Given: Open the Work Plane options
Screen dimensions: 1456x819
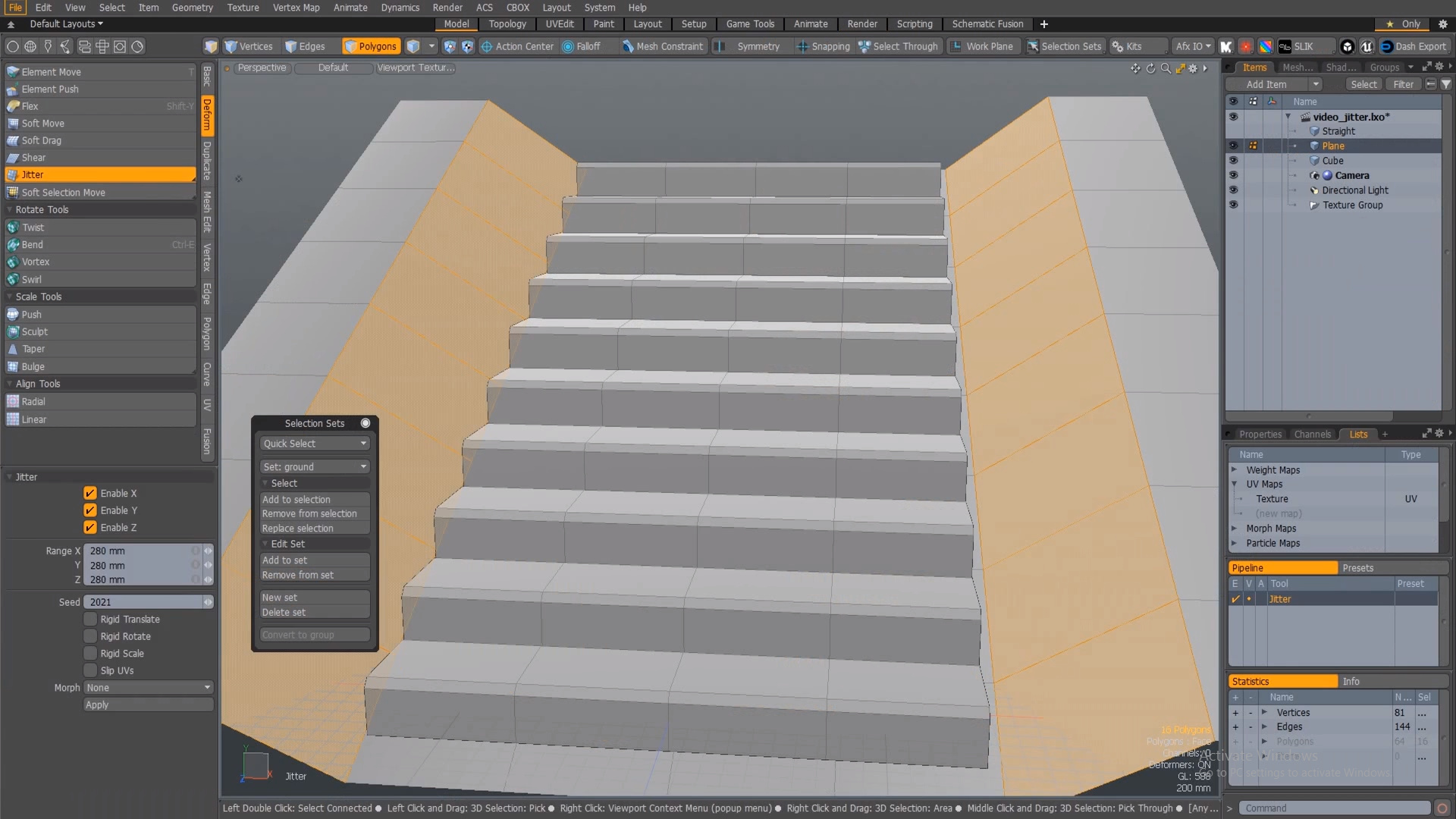Looking at the screenshot, I should coord(983,46).
